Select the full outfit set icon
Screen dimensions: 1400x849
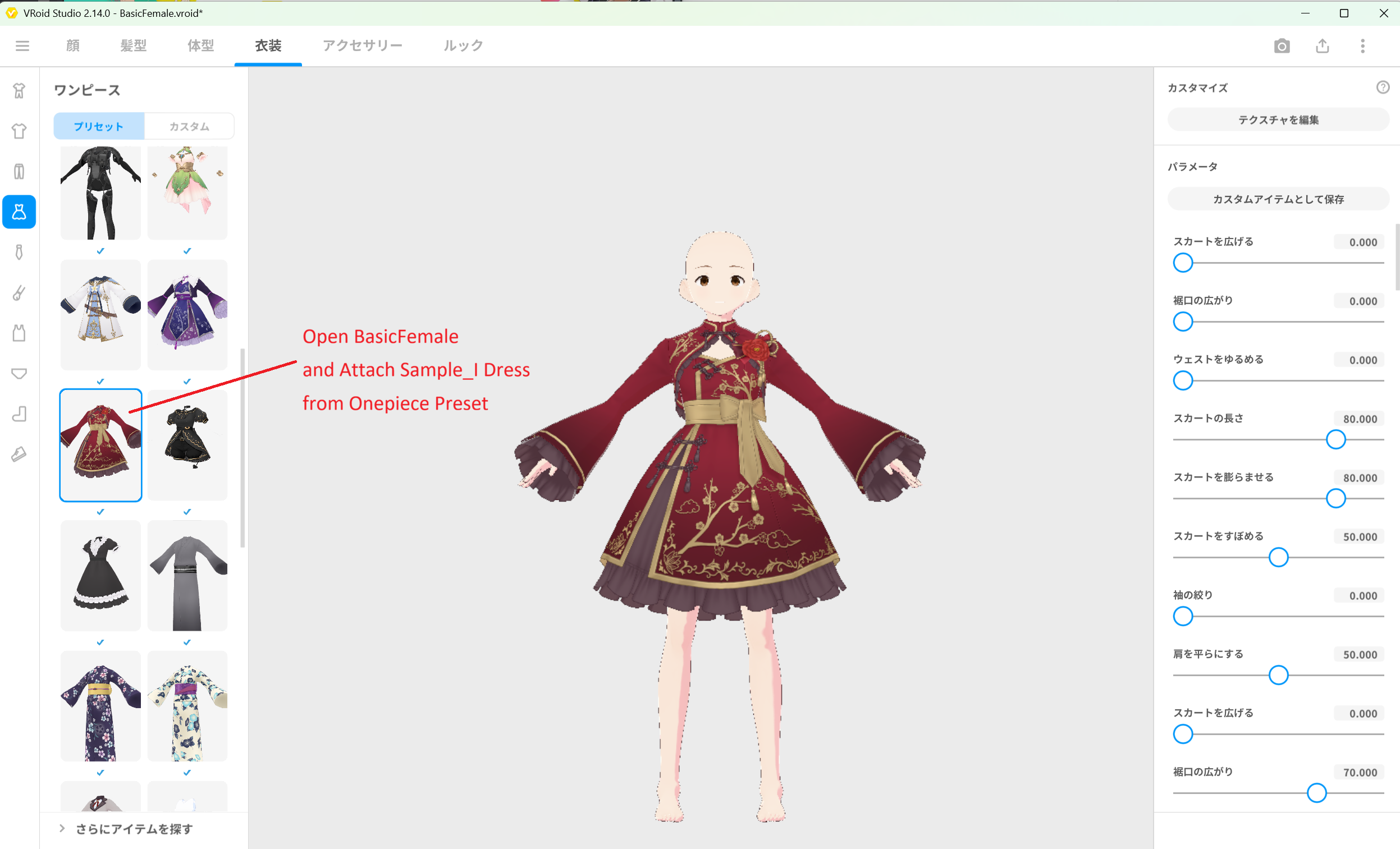(x=19, y=91)
